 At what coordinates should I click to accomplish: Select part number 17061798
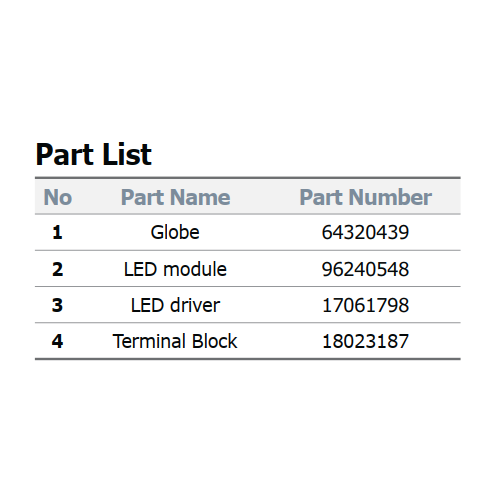pos(365,305)
